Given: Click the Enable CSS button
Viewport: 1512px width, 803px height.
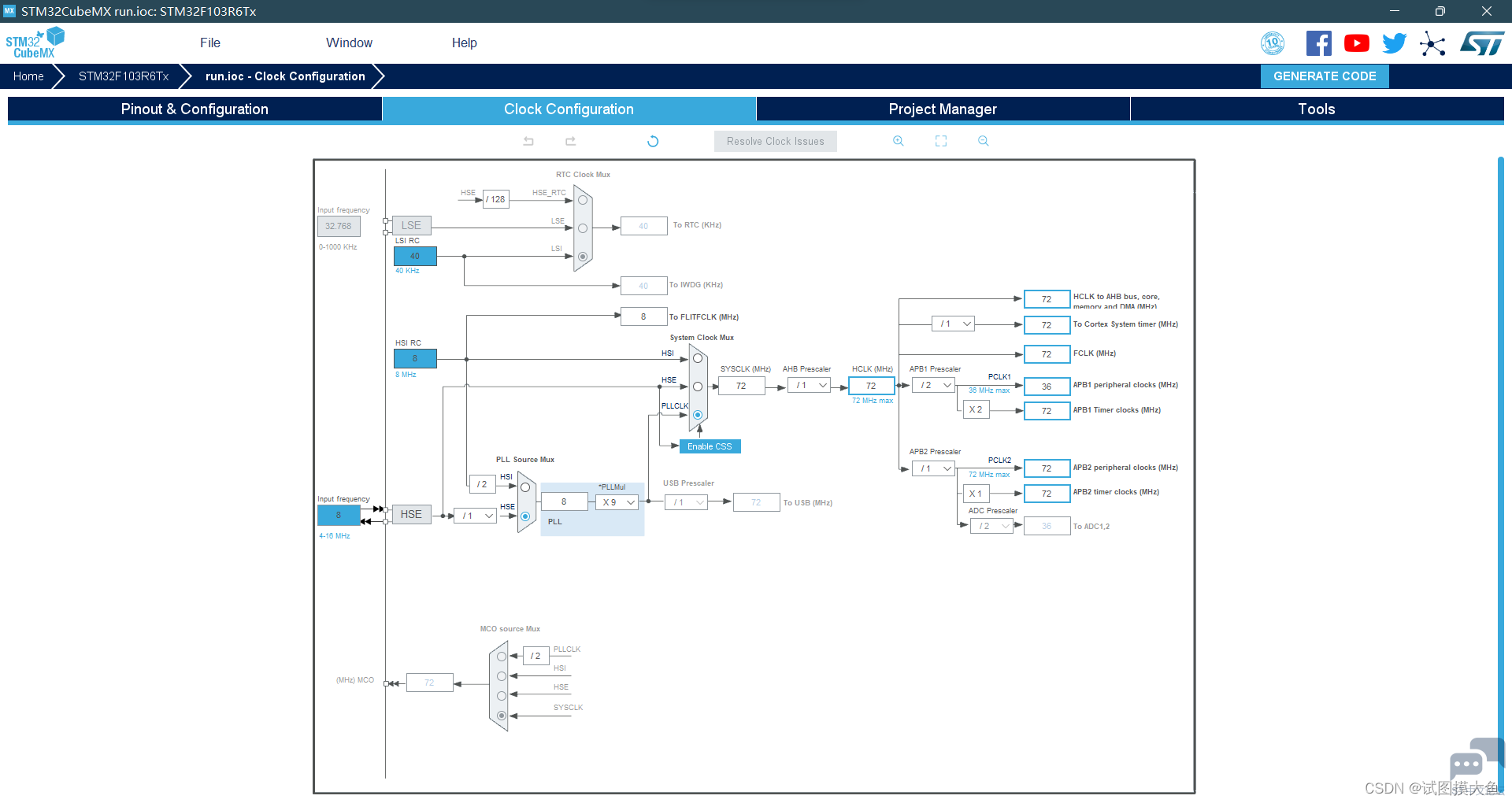Looking at the screenshot, I should click(710, 446).
